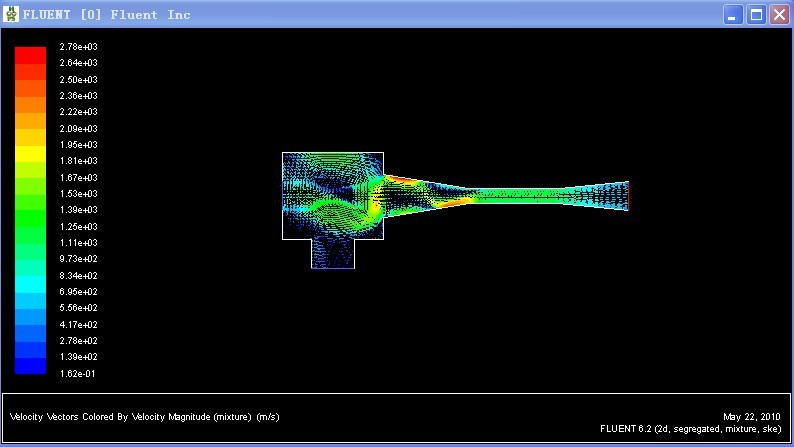Click the bottom inlet stub below the chamber
Screen dimensions: 794x447
[x=333, y=253]
